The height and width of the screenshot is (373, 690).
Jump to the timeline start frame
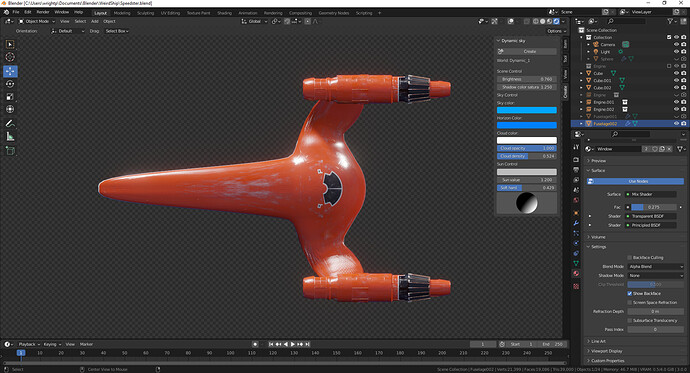click(x=271, y=344)
